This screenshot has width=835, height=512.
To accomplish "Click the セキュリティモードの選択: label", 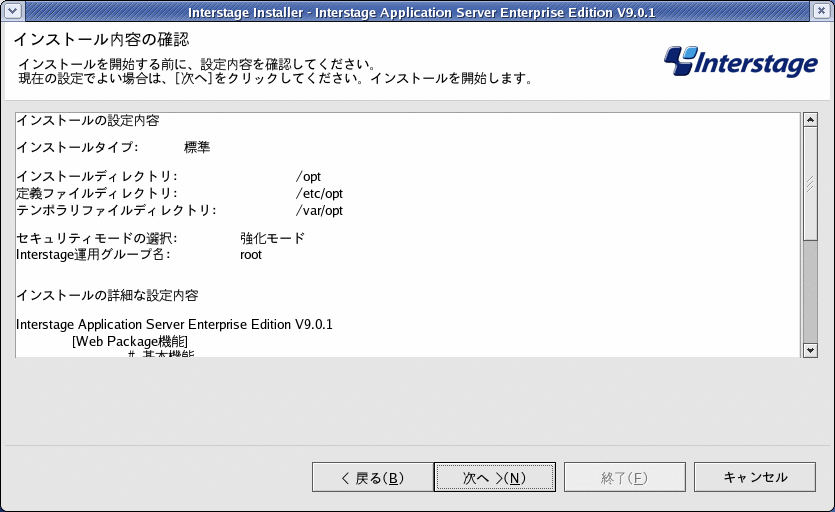I will 96,238.
